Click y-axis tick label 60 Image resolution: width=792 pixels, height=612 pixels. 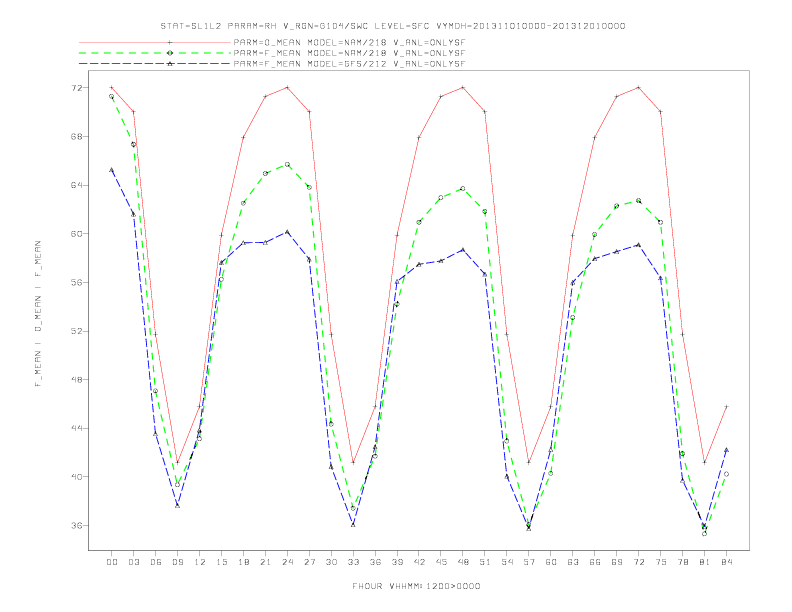(77, 234)
